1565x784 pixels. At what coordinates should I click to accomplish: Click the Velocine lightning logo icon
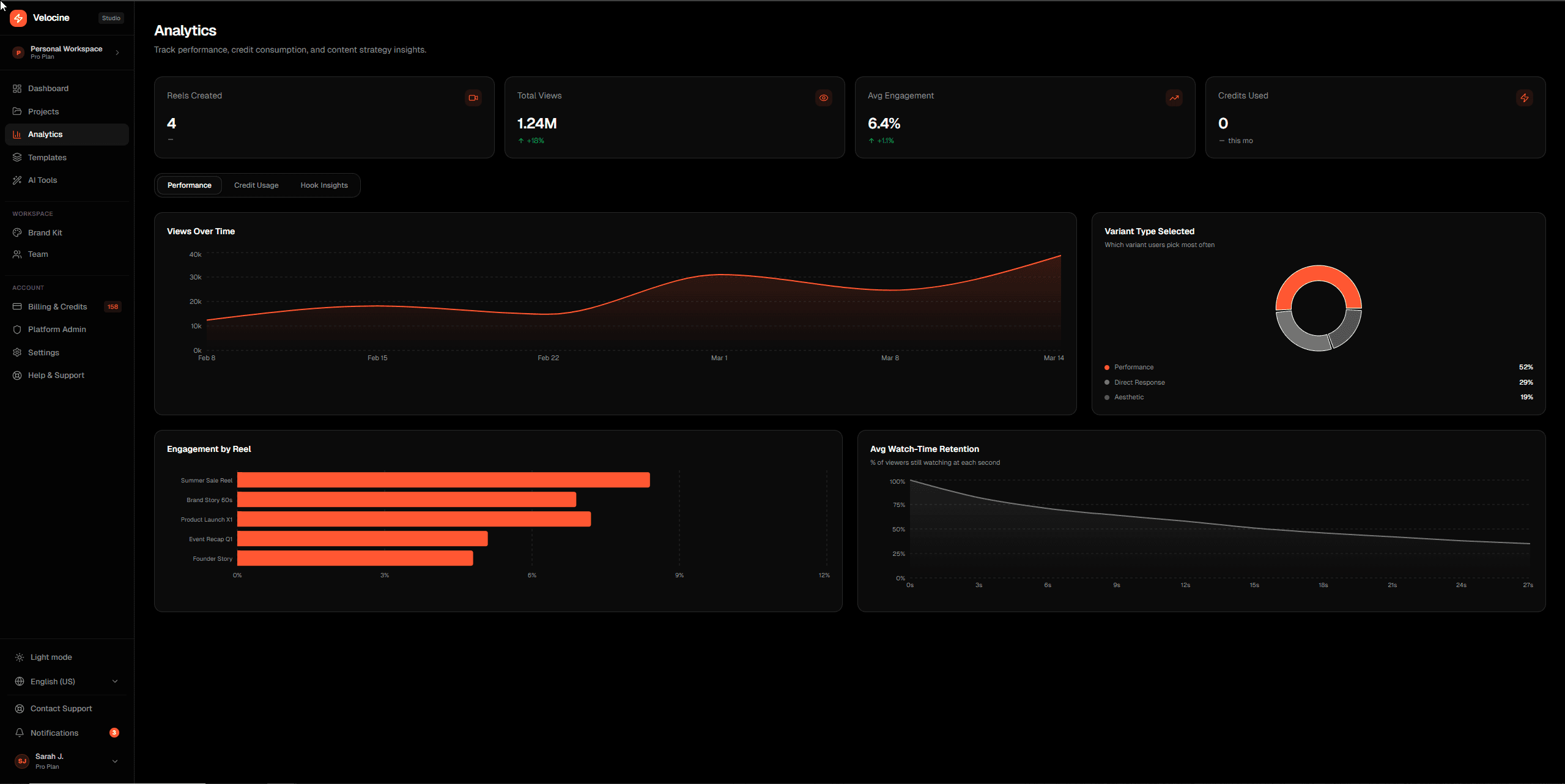pyautogui.click(x=18, y=18)
